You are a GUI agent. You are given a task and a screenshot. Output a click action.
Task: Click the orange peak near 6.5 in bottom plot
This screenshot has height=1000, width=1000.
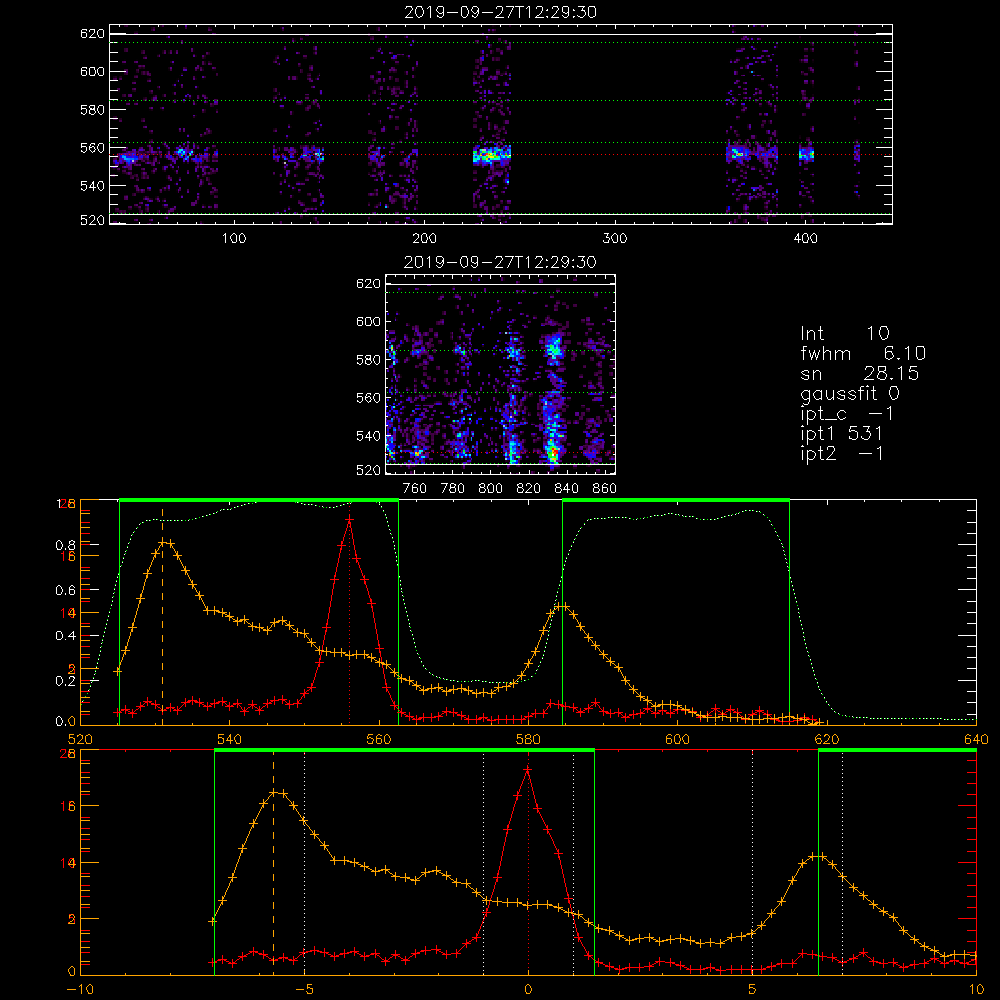[818, 857]
